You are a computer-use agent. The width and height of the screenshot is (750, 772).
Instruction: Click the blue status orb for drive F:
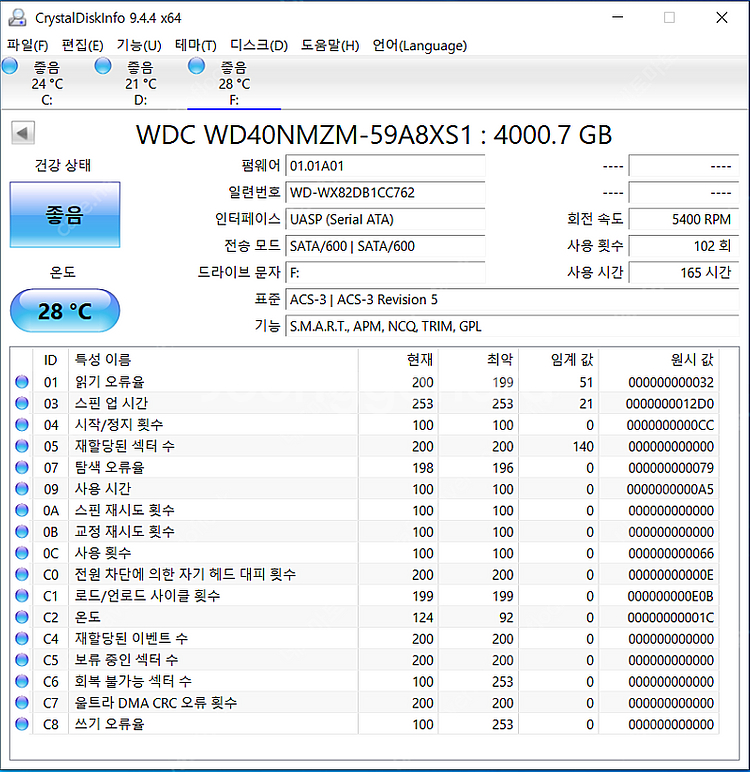(196, 66)
